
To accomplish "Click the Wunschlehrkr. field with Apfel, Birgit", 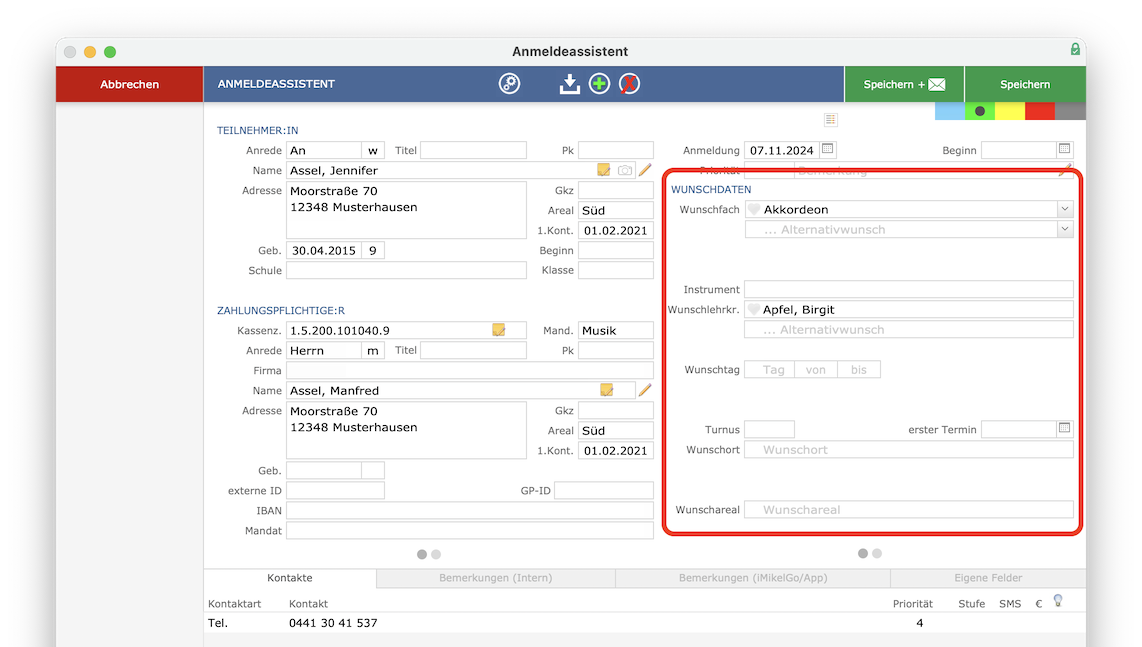I will pos(909,310).
